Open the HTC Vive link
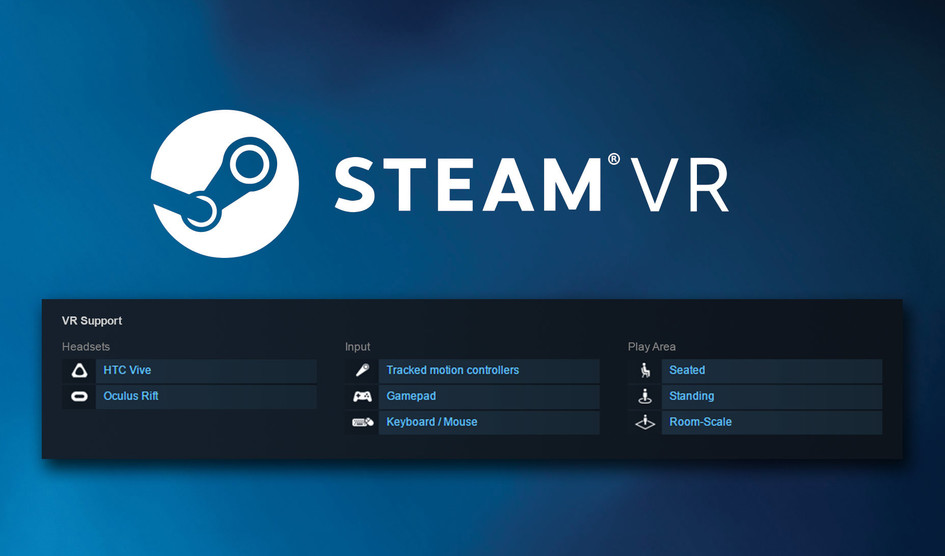 click(206, 370)
